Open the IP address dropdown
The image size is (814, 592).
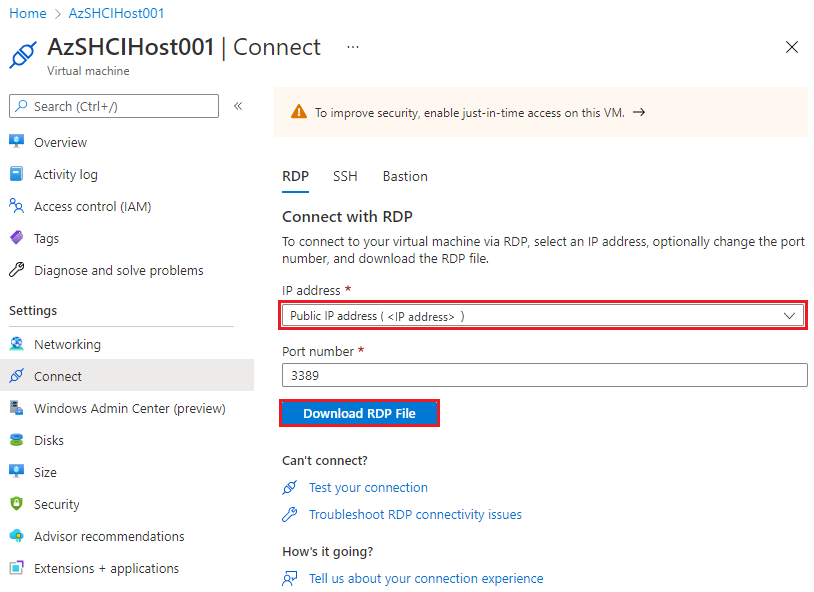(542, 316)
